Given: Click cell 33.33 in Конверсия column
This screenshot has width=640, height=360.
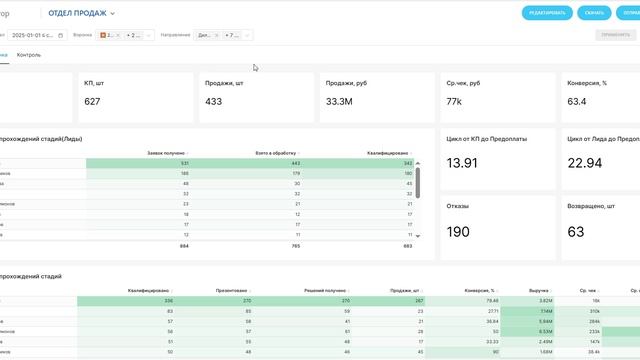Looking at the screenshot, I should click(x=493, y=342).
